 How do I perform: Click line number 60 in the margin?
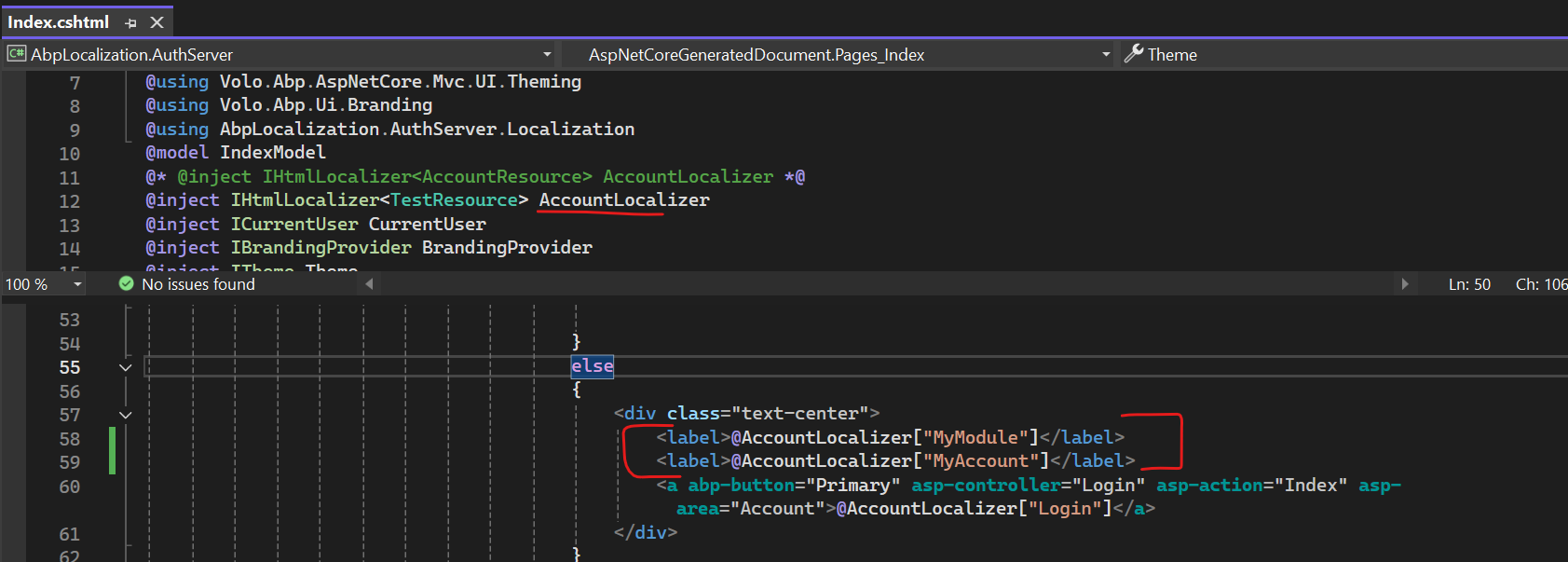(70, 487)
